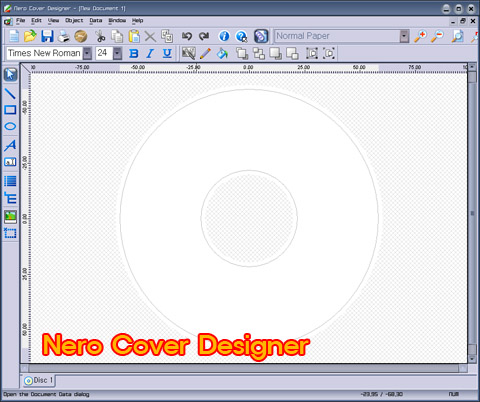Select the track list tool
The width and height of the screenshot is (480, 402).
pos(10,181)
